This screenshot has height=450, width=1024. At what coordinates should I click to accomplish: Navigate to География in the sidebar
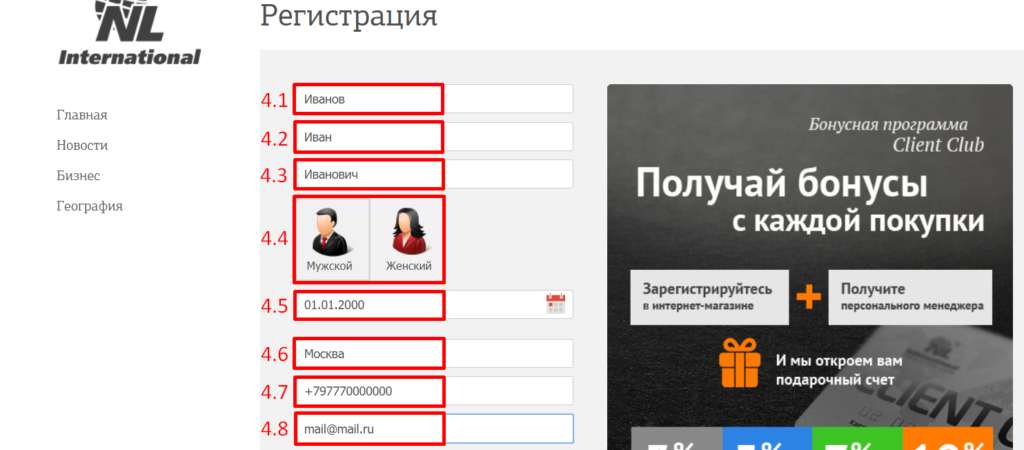point(89,206)
